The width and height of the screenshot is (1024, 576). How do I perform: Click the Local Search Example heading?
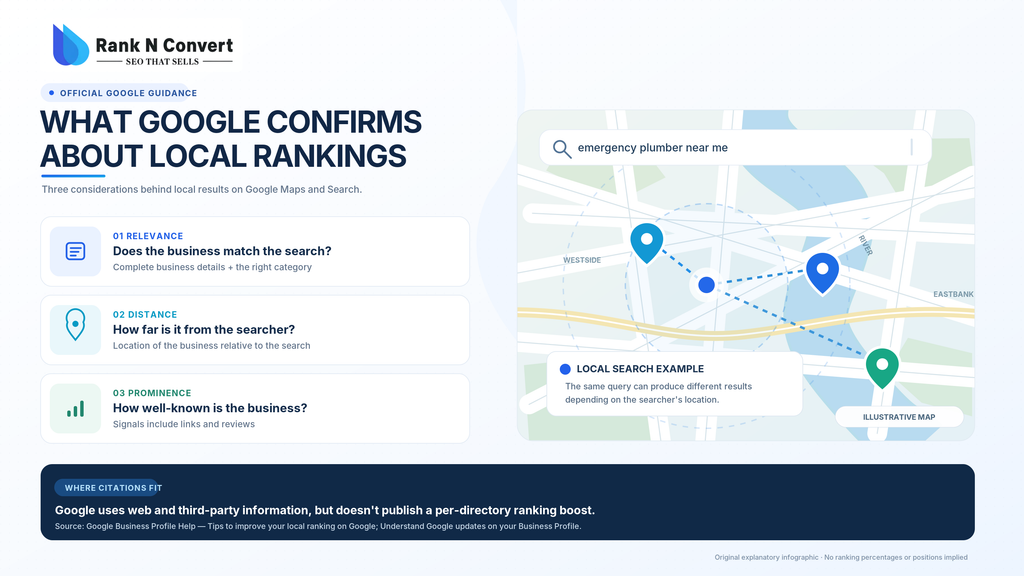(x=640, y=369)
